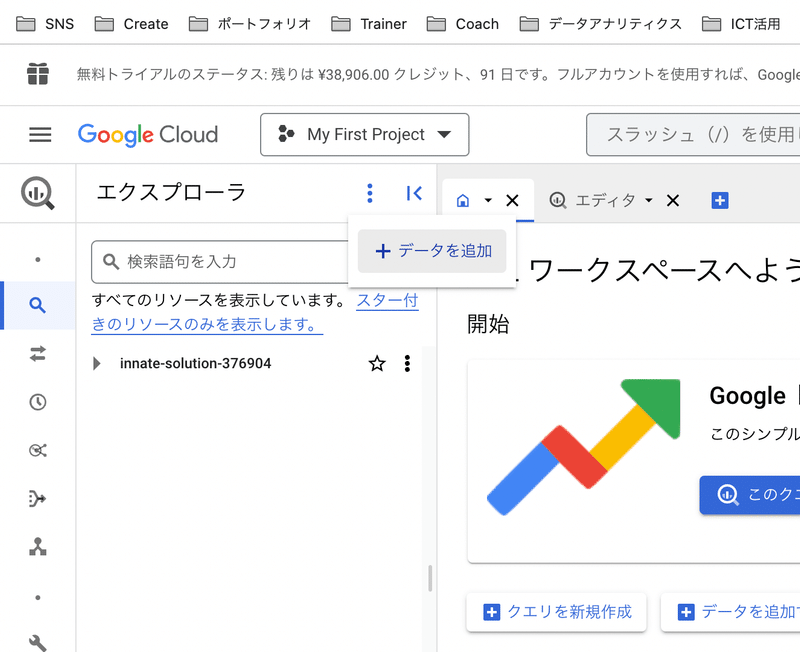Open scheduled queries clock icon in sidebar
800x652 pixels.
[38, 402]
